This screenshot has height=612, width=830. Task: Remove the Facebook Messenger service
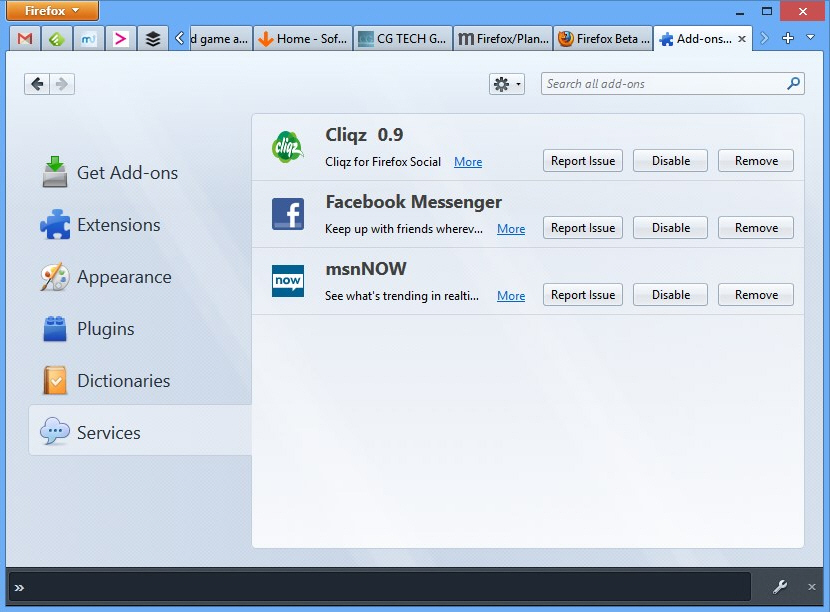(x=756, y=228)
